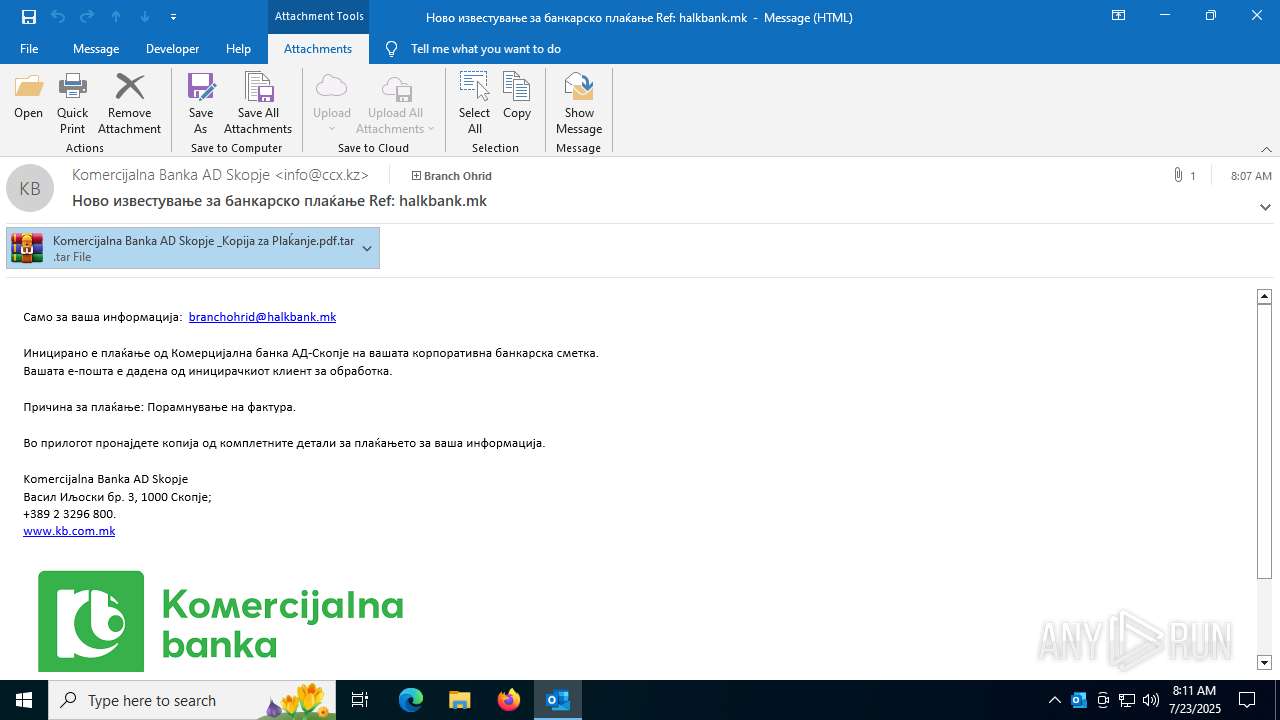
Task: Click the Outlook taskbar icon
Action: click(558, 700)
